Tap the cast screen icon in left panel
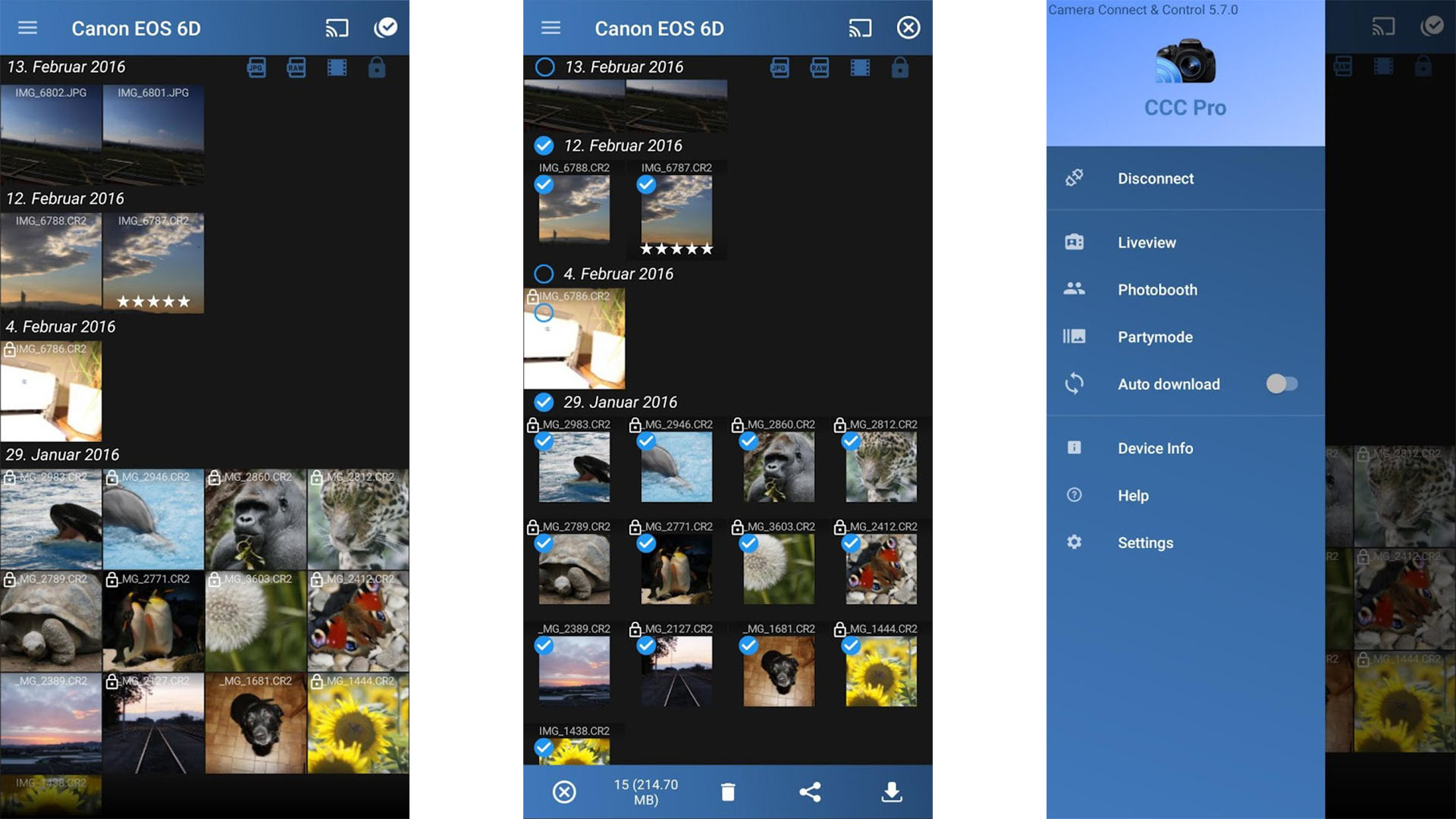Image resolution: width=1456 pixels, height=819 pixels. (337, 29)
